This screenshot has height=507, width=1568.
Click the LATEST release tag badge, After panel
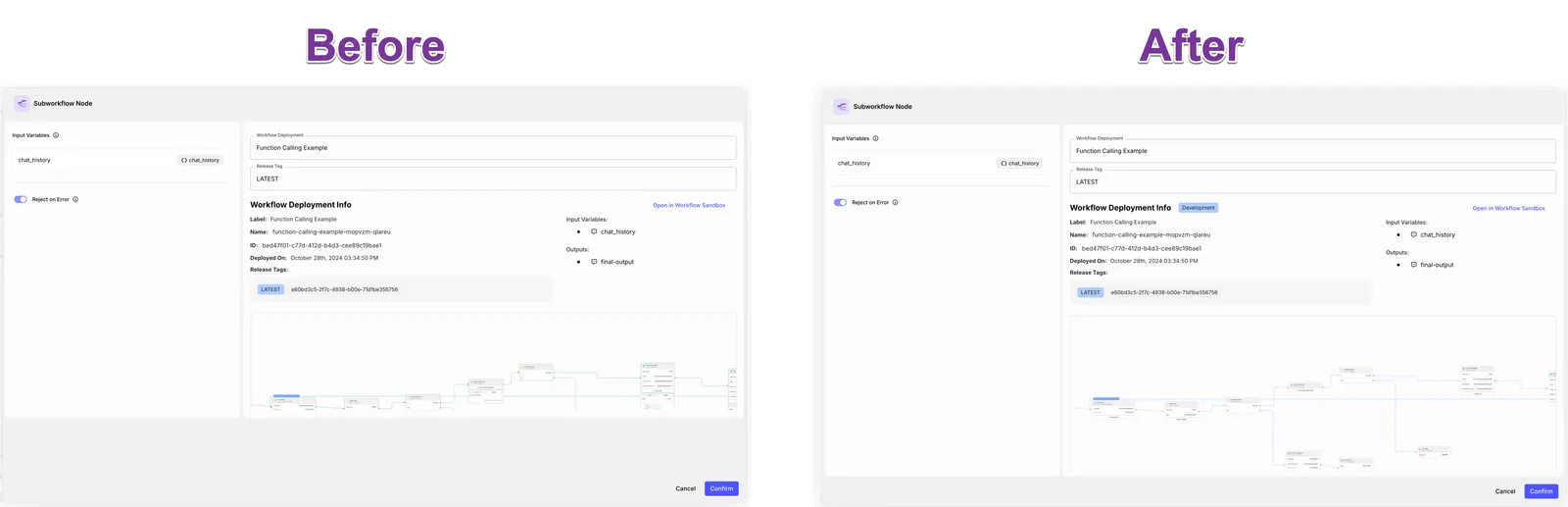click(x=1090, y=292)
